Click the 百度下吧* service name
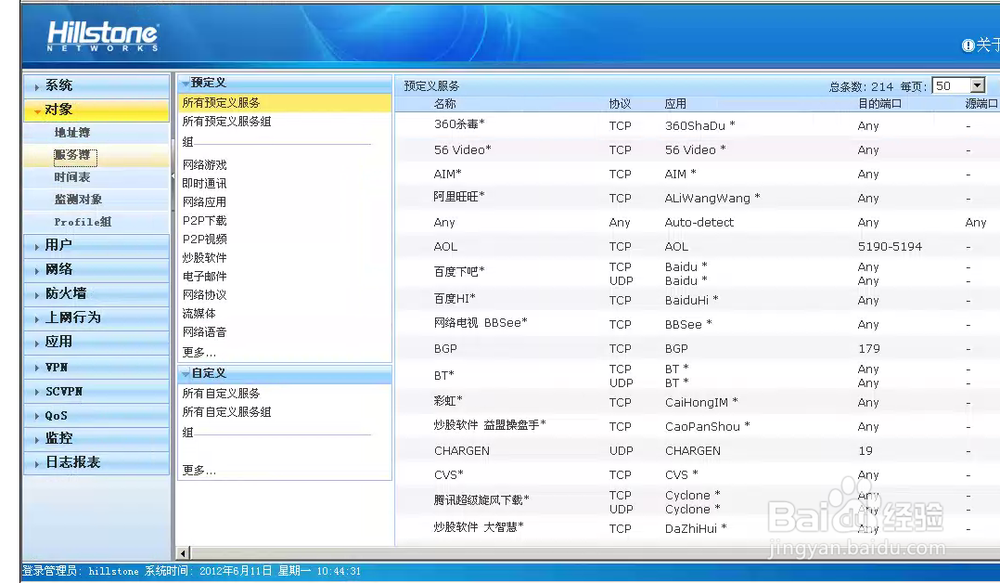The height and width of the screenshot is (583, 1000). coord(459,272)
